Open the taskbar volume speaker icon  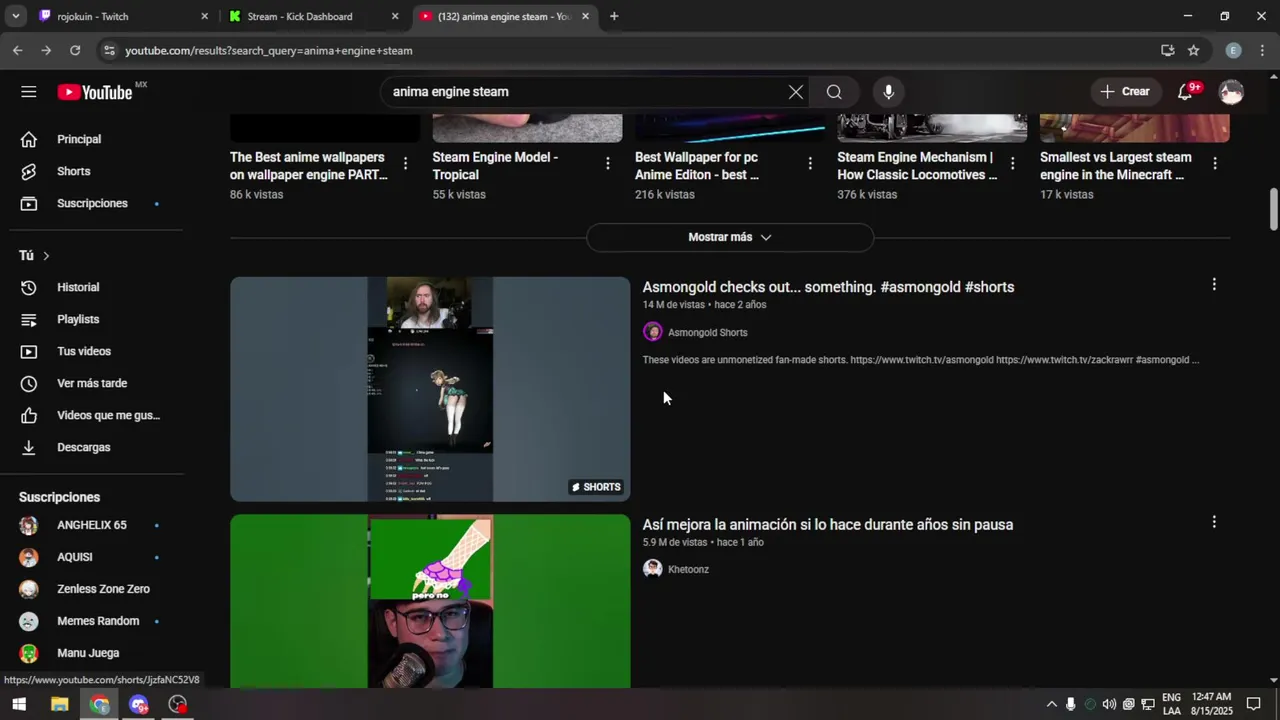click(1109, 704)
